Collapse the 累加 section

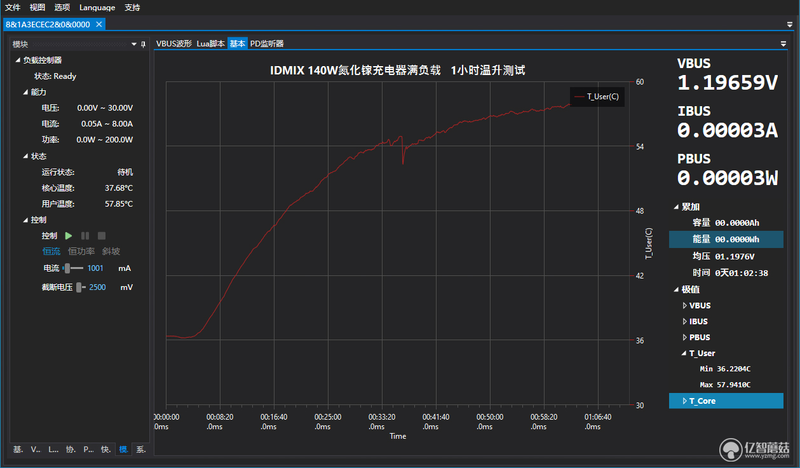(x=677, y=207)
